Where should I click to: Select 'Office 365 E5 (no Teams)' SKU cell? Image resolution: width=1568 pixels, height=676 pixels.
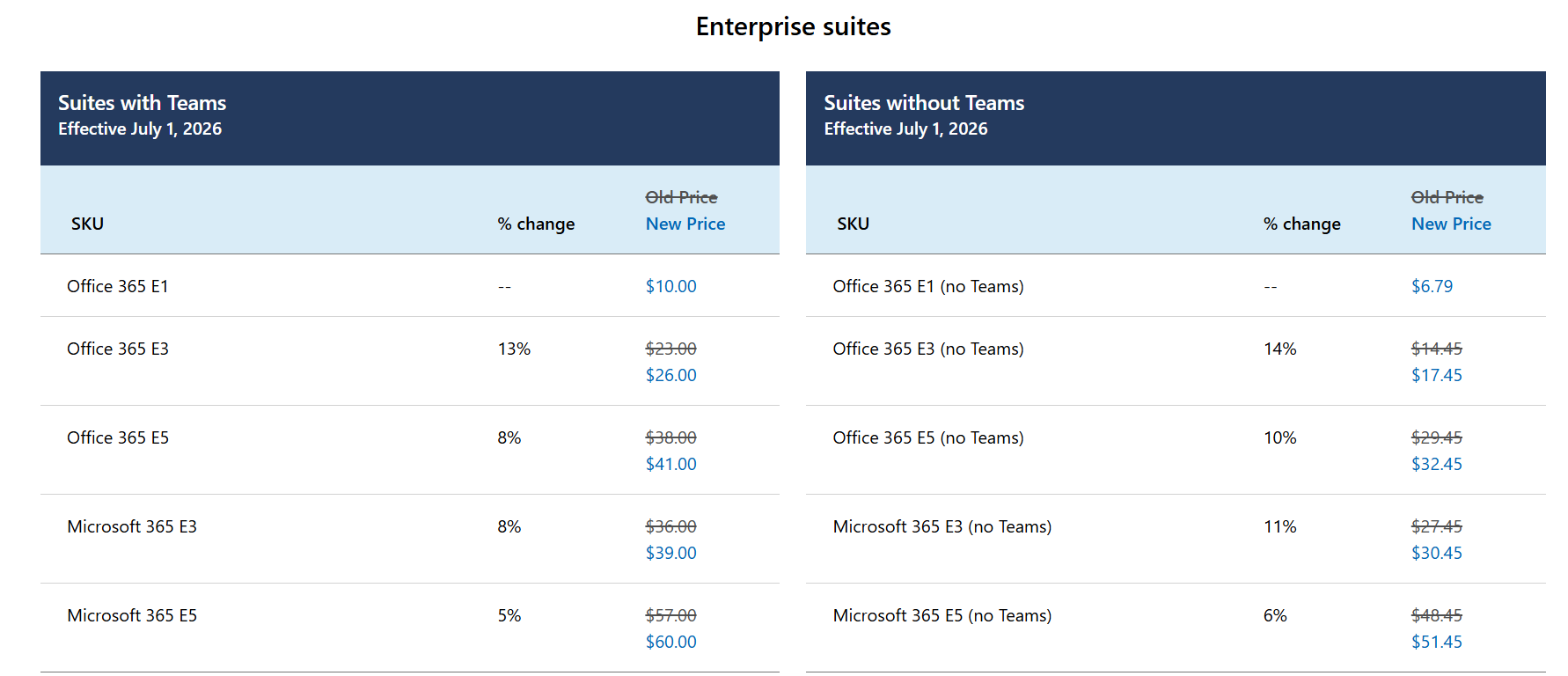click(x=928, y=437)
